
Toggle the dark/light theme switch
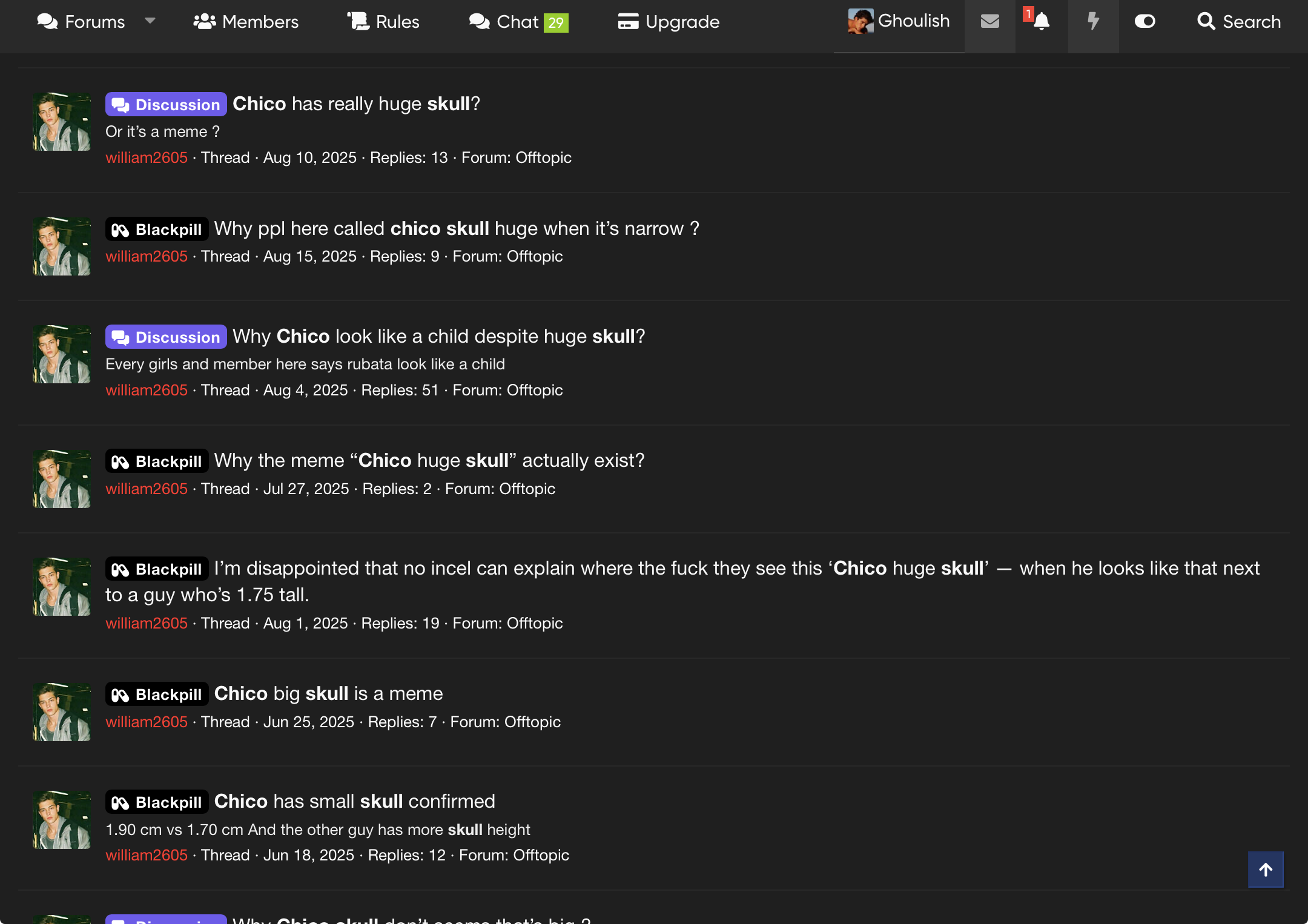[x=1144, y=22]
